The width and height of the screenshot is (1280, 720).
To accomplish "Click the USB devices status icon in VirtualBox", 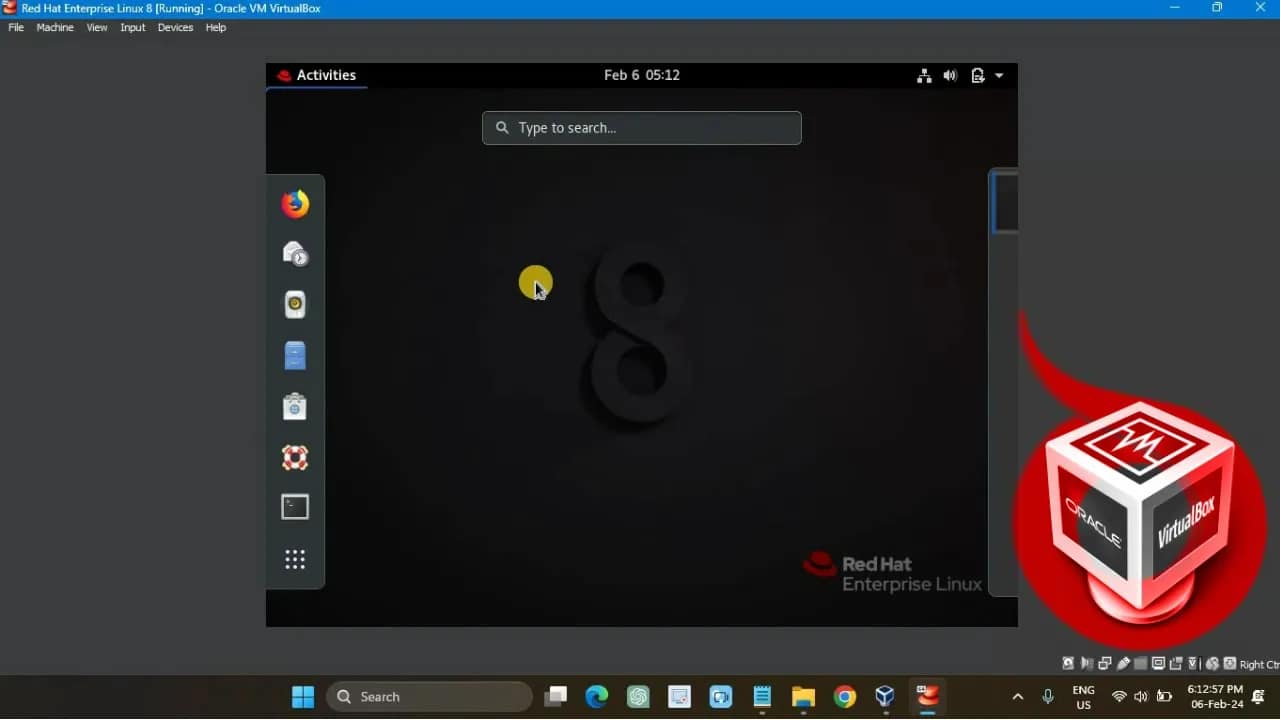I will click(x=1124, y=663).
